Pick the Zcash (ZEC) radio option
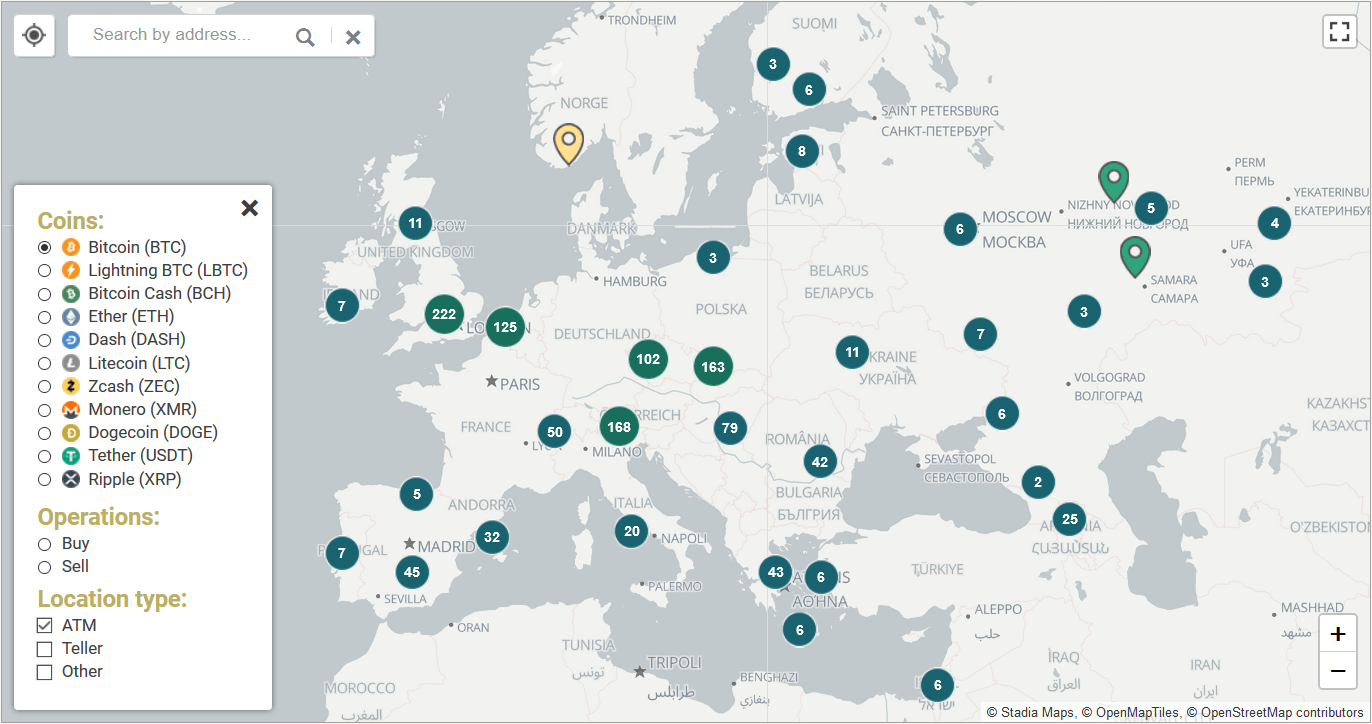1372x724 pixels. coord(44,386)
